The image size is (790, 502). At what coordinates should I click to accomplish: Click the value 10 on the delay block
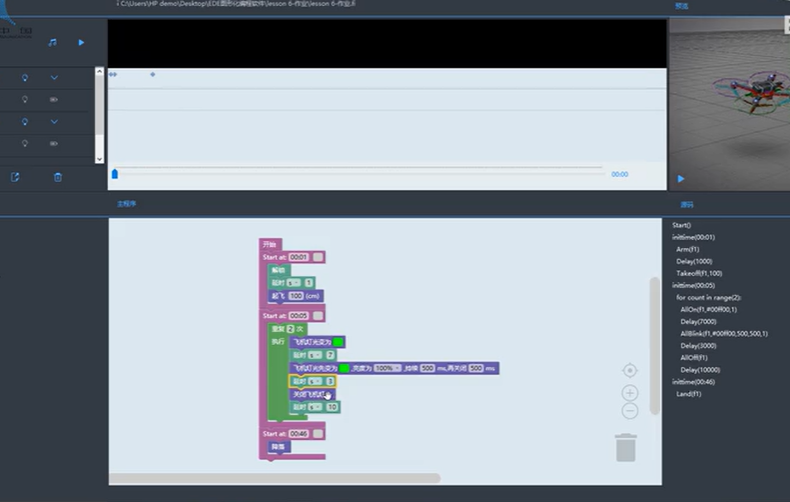coord(332,407)
